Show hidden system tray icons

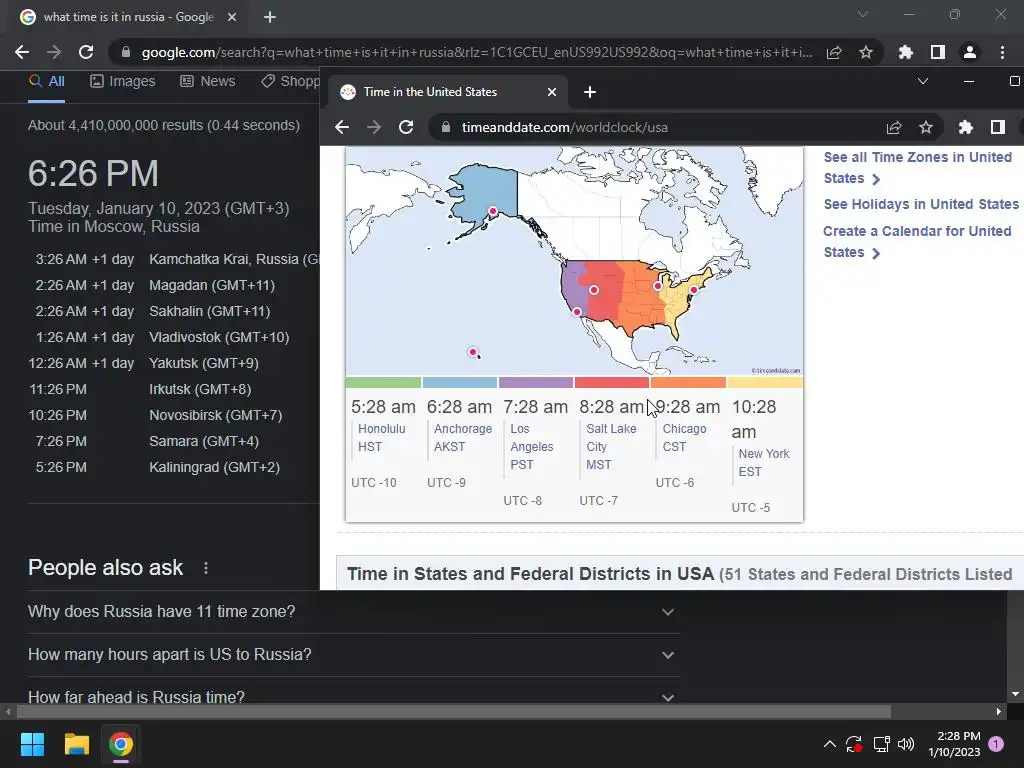(829, 744)
